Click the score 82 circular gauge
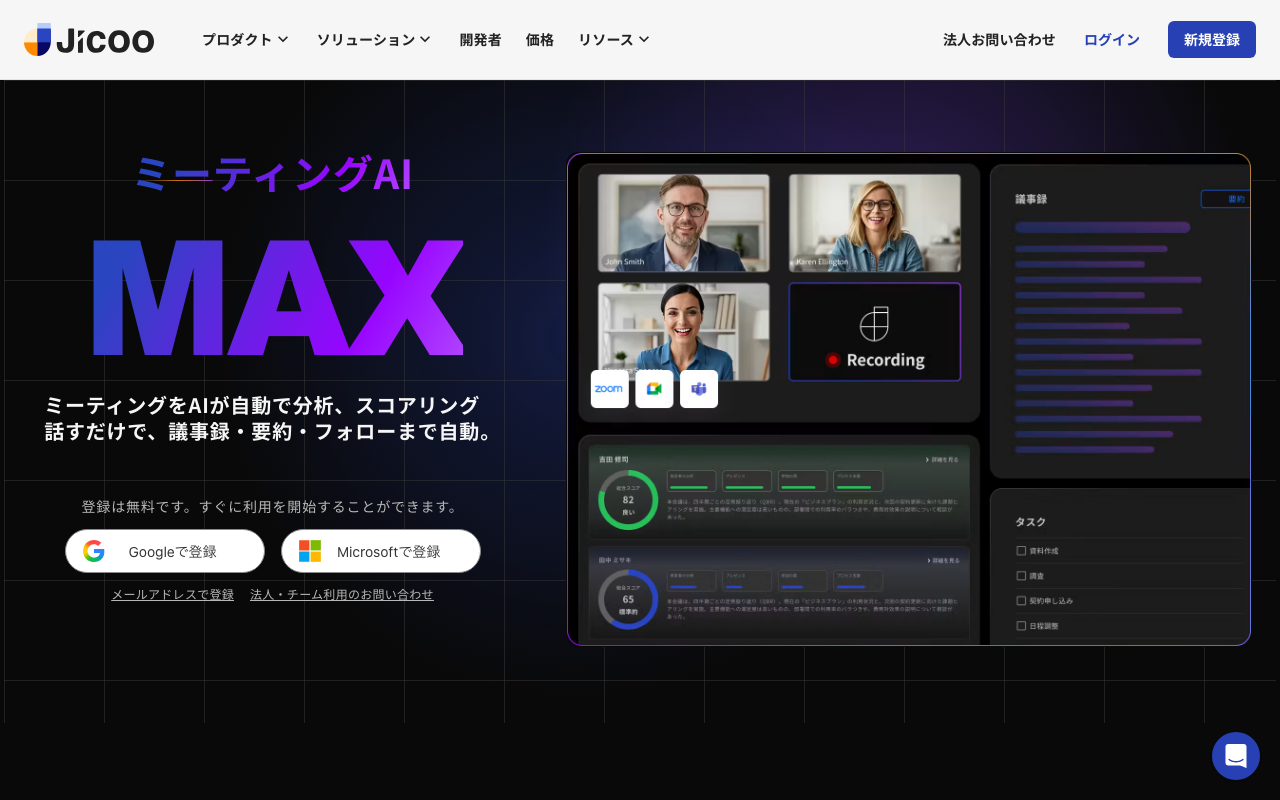 [x=628, y=500]
